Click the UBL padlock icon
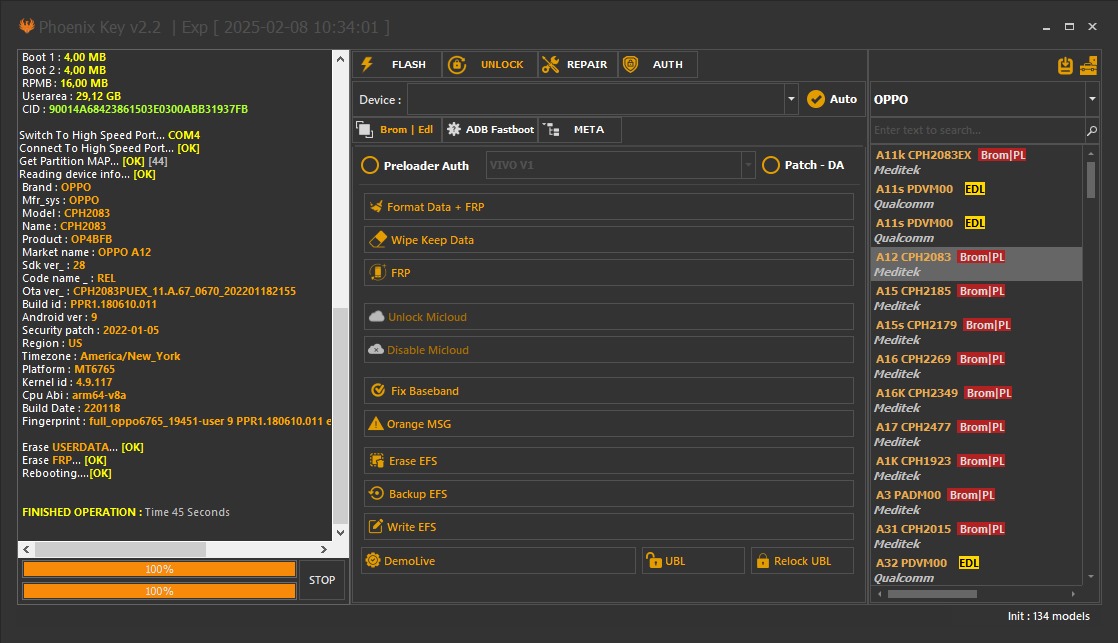This screenshot has height=643, width=1118. [x=657, y=560]
